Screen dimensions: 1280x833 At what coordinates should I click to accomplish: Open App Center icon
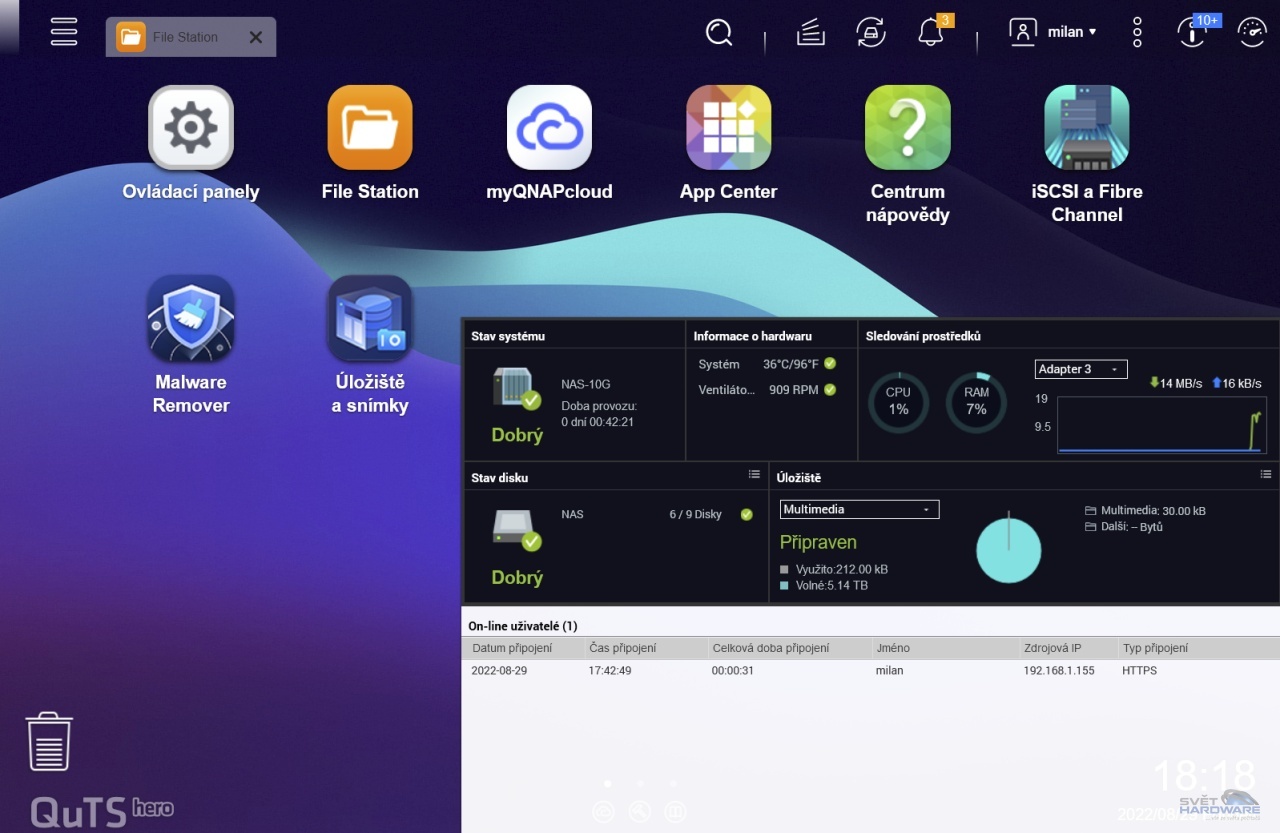728,128
